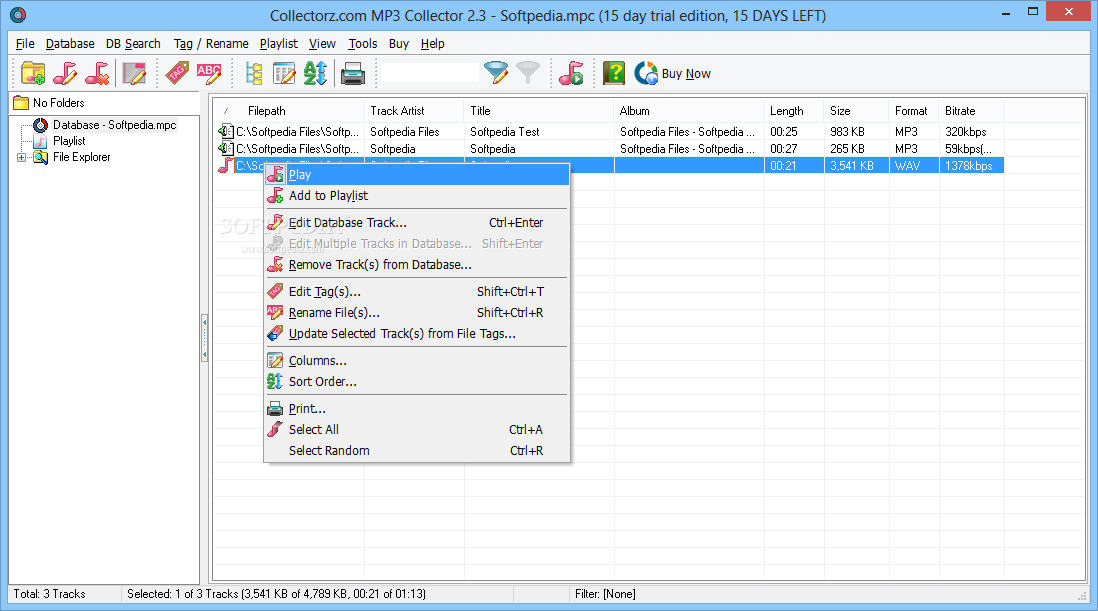The width and height of the screenshot is (1098, 611).
Task: Expand the File Explorer tree node
Action: (x=22, y=157)
